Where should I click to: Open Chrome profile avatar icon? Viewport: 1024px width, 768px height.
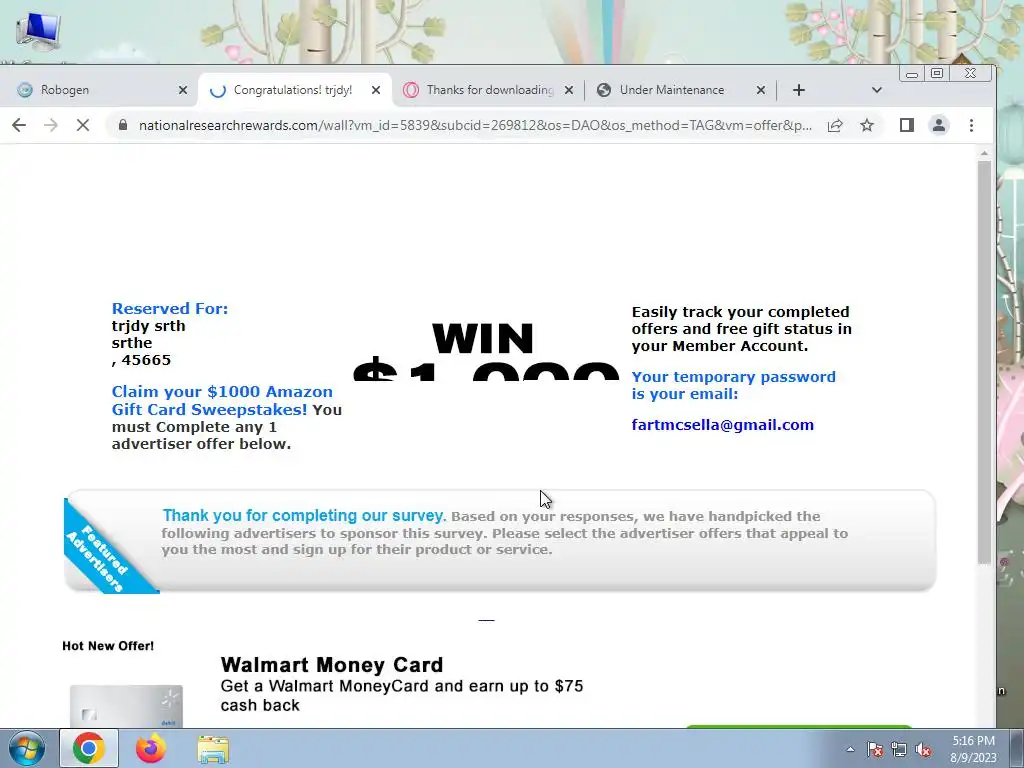coord(938,125)
